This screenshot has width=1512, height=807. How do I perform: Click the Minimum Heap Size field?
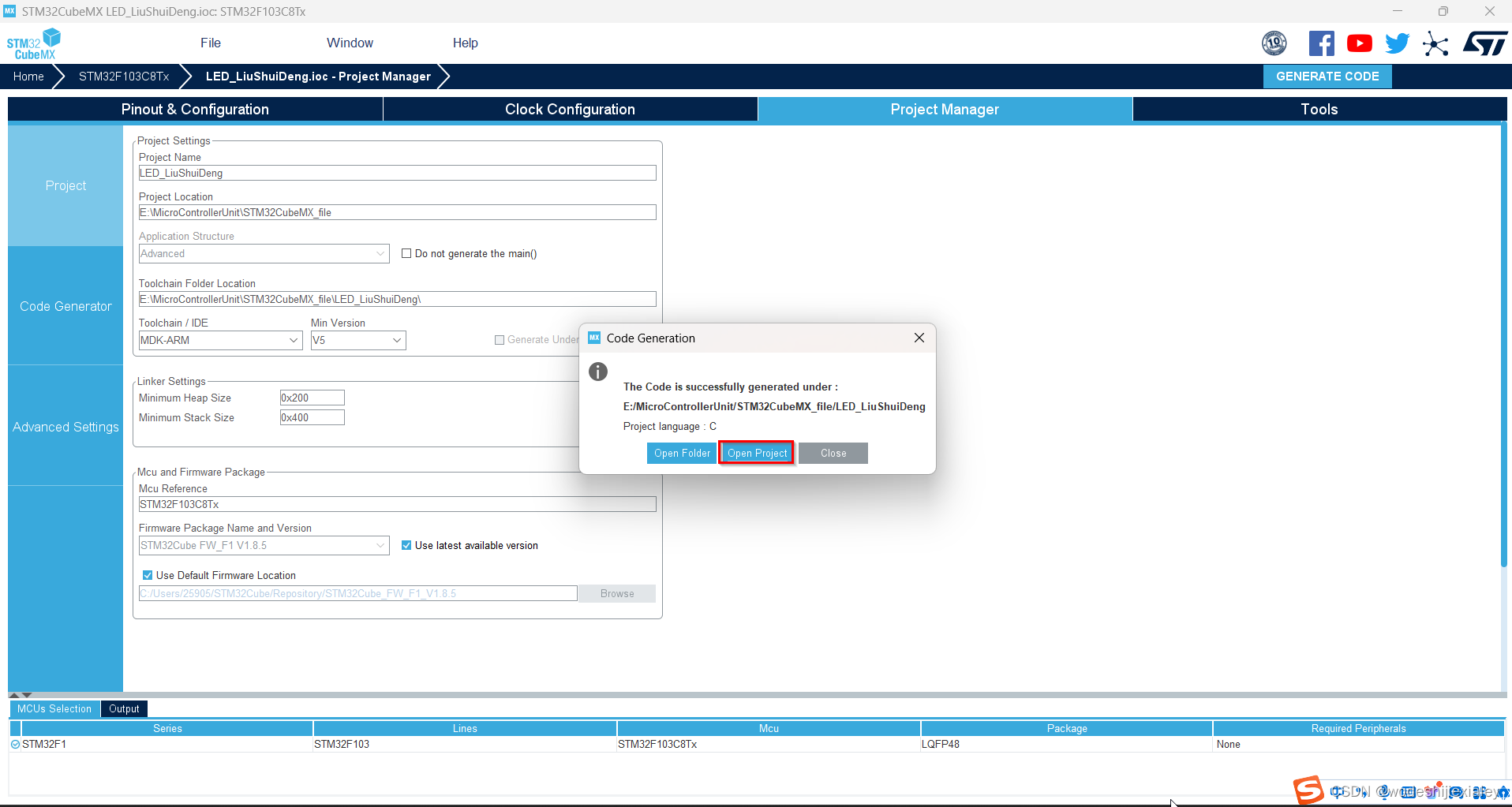313,398
